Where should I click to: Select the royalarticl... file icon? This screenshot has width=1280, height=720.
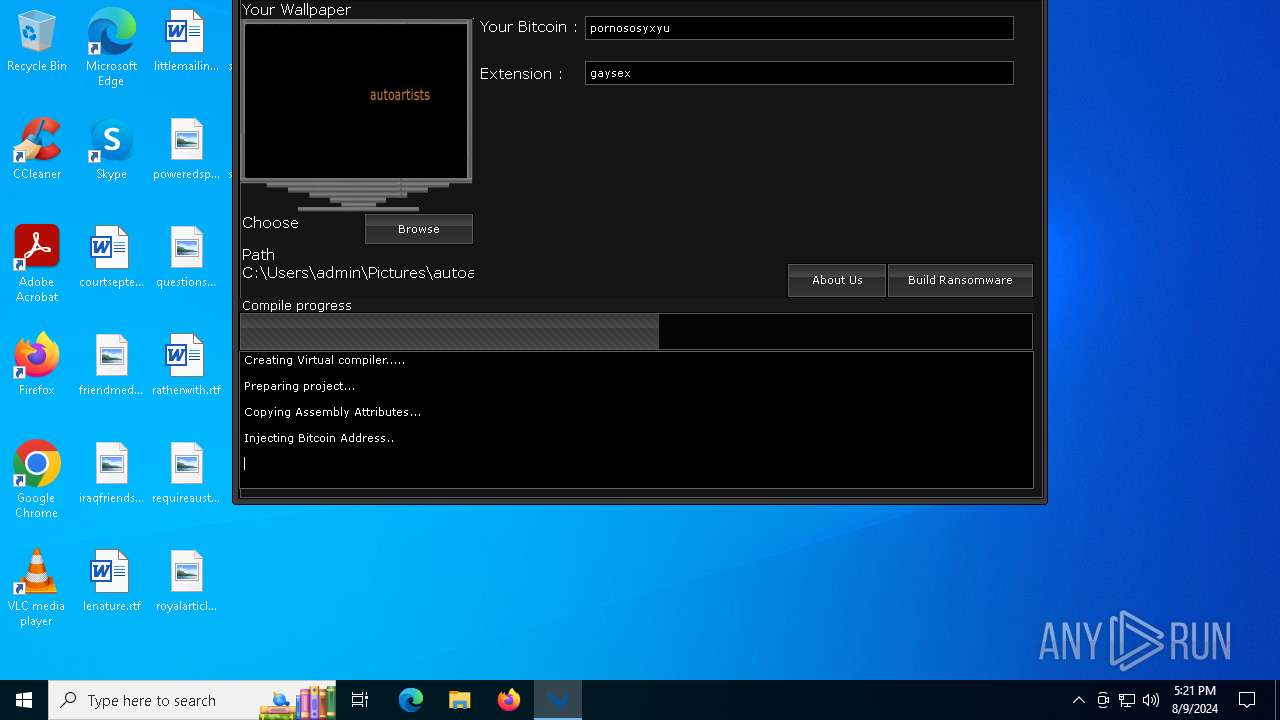(x=186, y=582)
